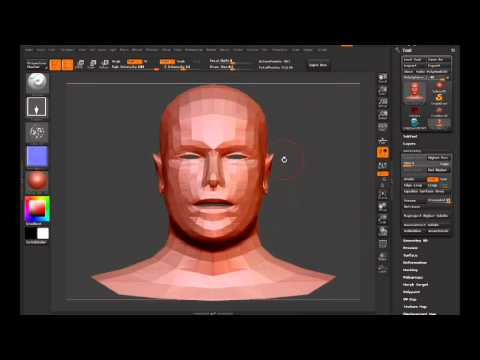Image resolution: width=480 pixels, height=360 pixels.
Task: Toggle the Mrgb mode
Action: pos(116,62)
